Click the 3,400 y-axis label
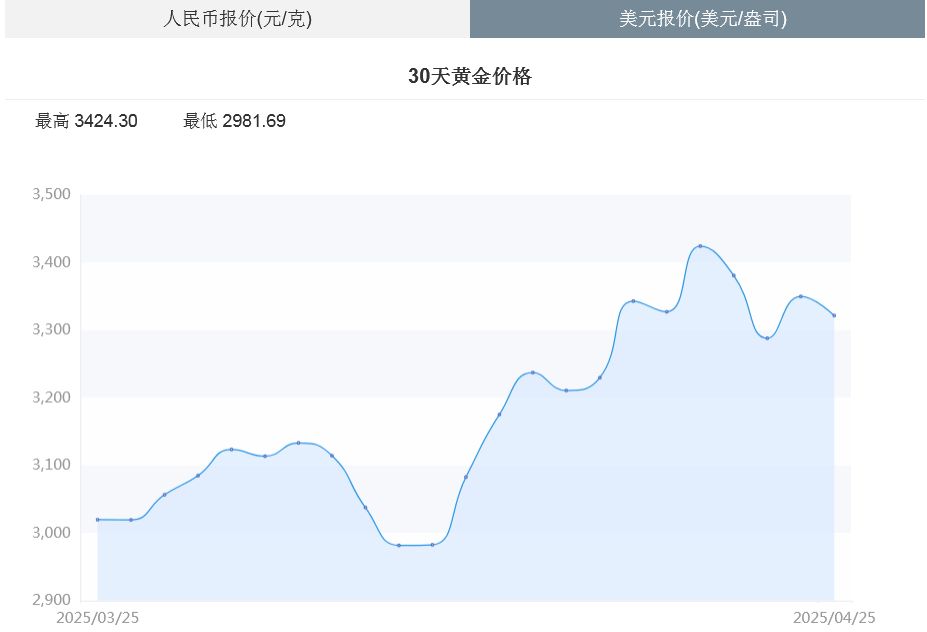This screenshot has width=927, height=632. pos(51,262)
